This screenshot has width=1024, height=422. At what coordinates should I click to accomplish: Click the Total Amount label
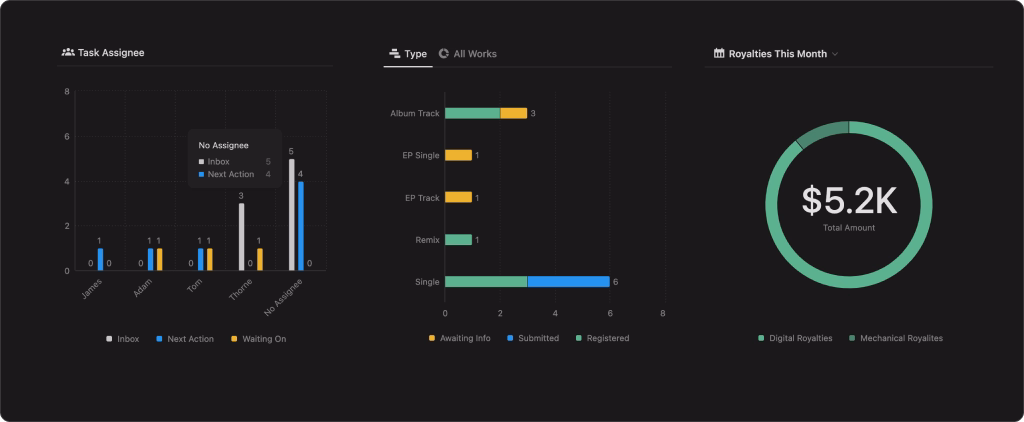[x=849, y=228]
